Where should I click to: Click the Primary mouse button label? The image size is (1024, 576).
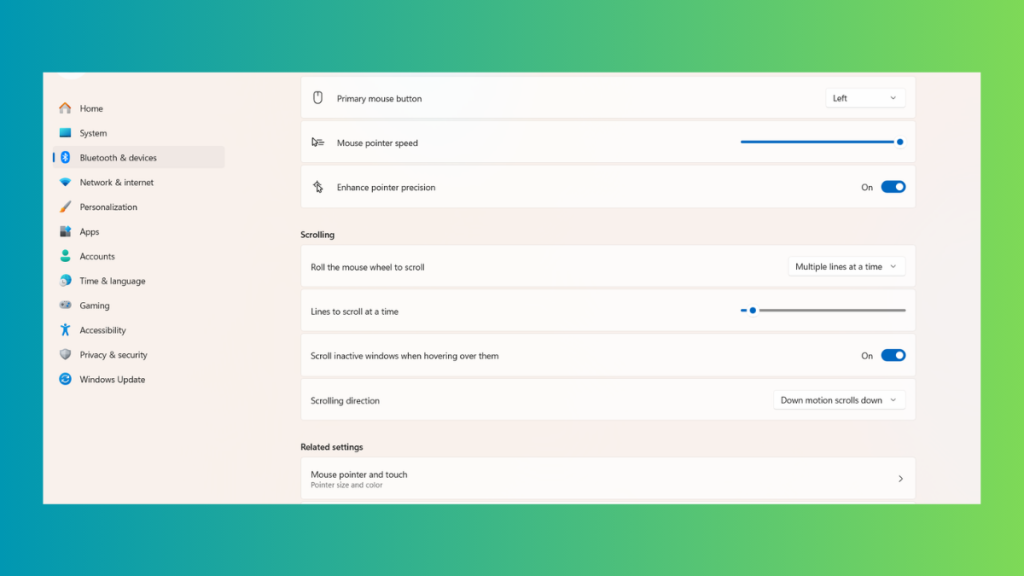379,99
